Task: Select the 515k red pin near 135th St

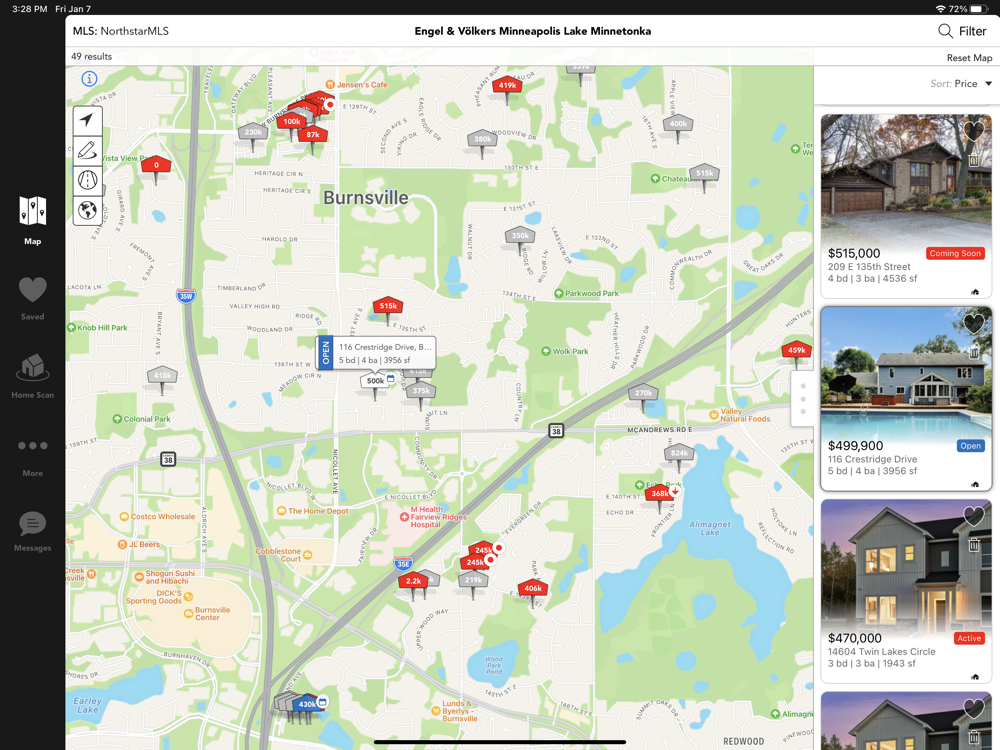Action: [x=388, y=306]
